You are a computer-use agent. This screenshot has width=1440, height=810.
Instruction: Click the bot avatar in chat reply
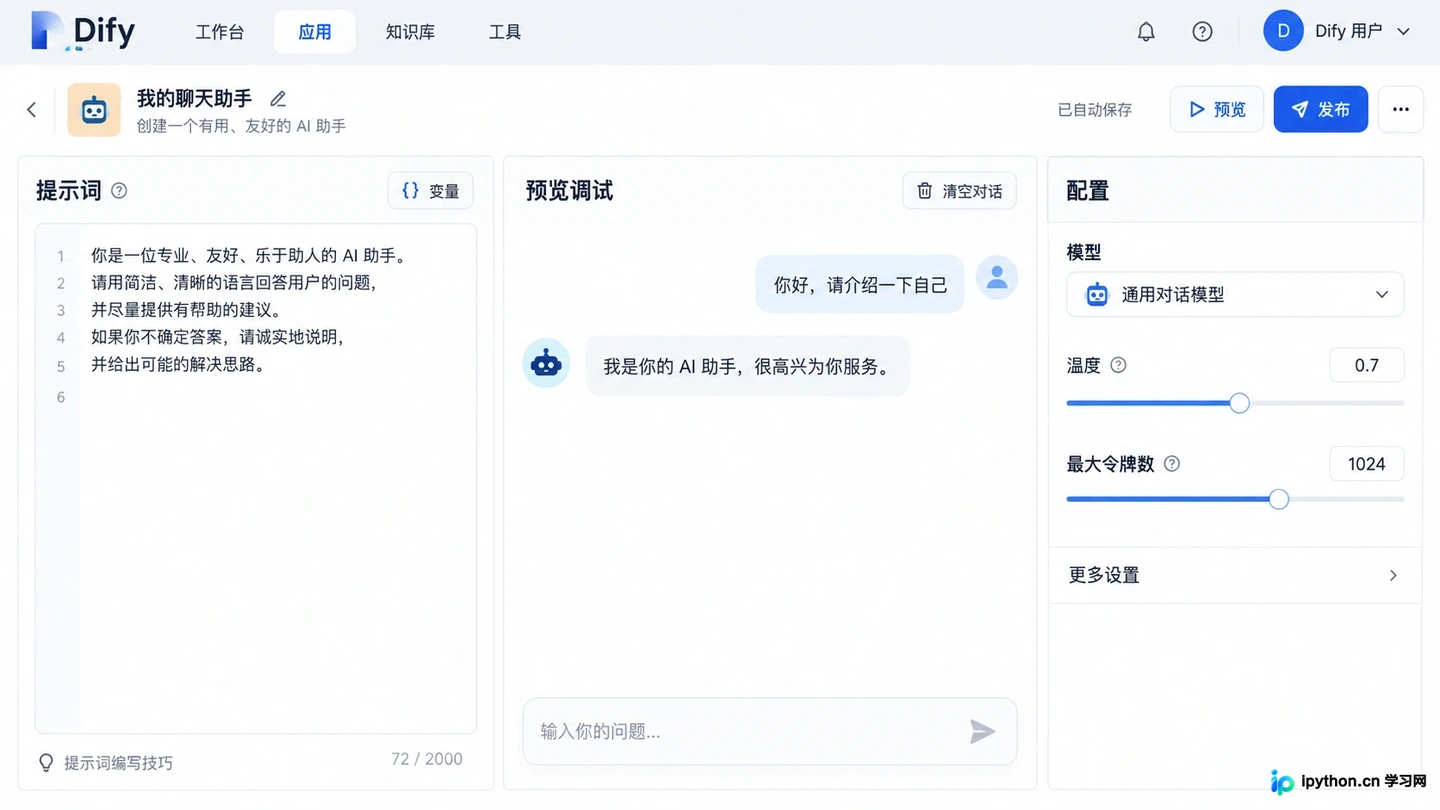(546, 363)
